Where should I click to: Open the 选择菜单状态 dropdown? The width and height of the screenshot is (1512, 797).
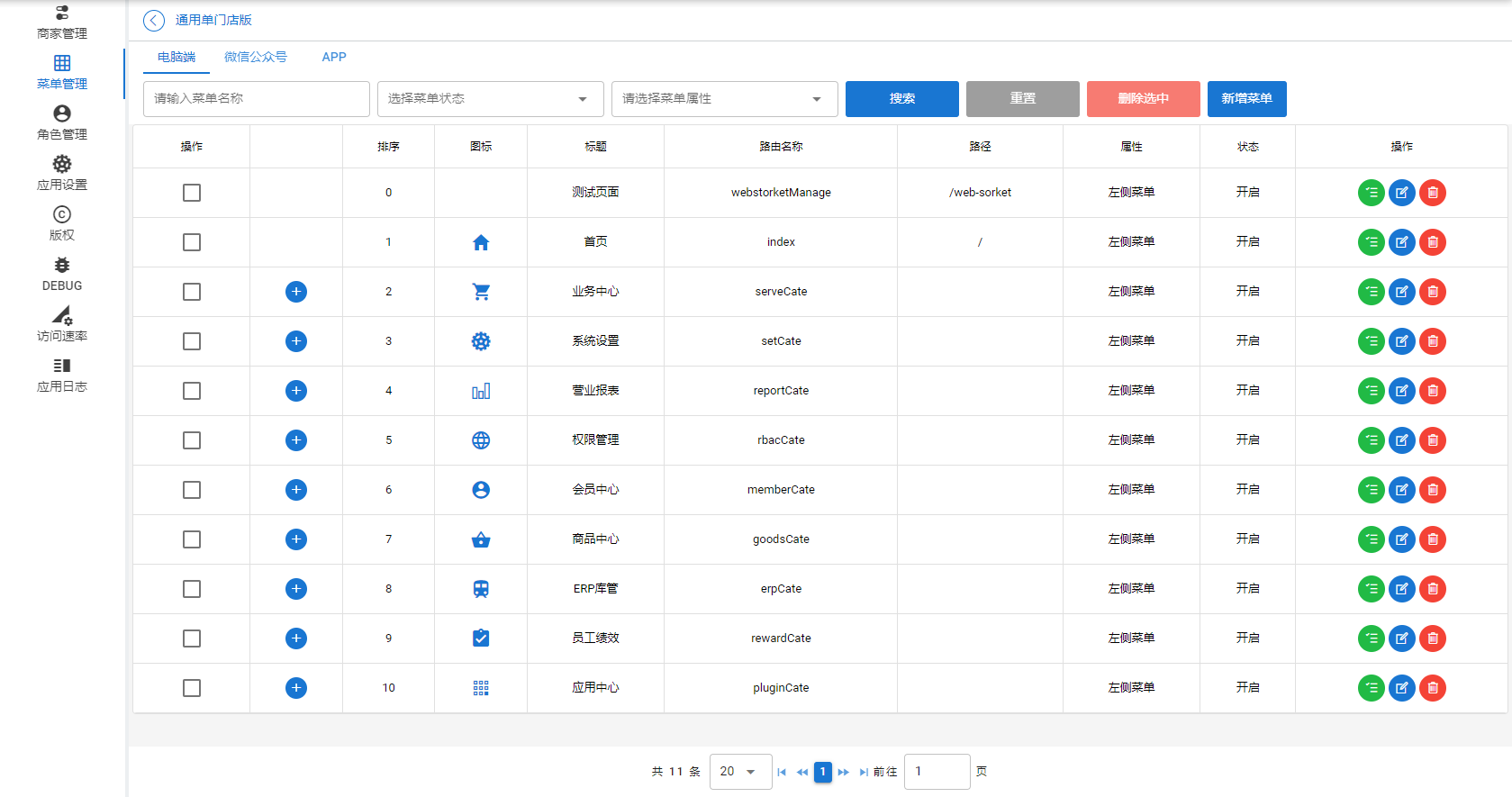click(491, 99)
